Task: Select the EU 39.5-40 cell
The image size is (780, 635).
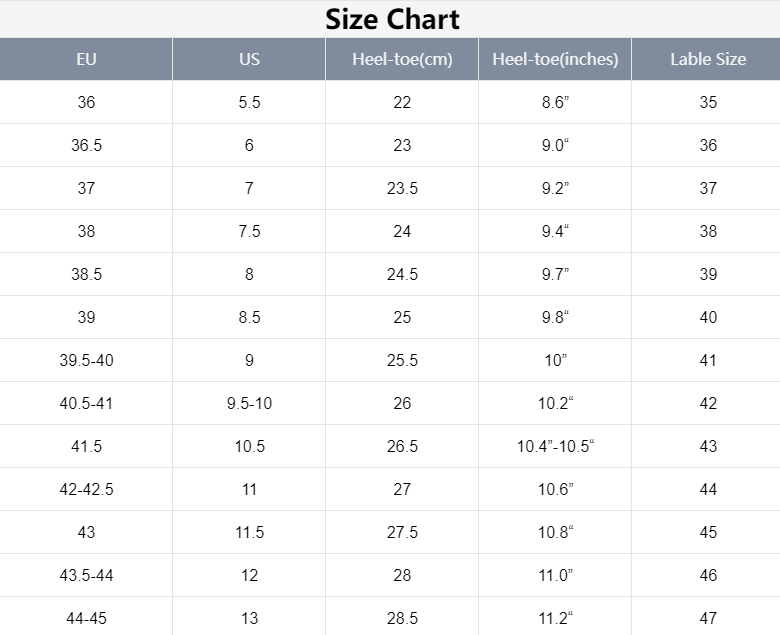Action: (x=86, y=360)
